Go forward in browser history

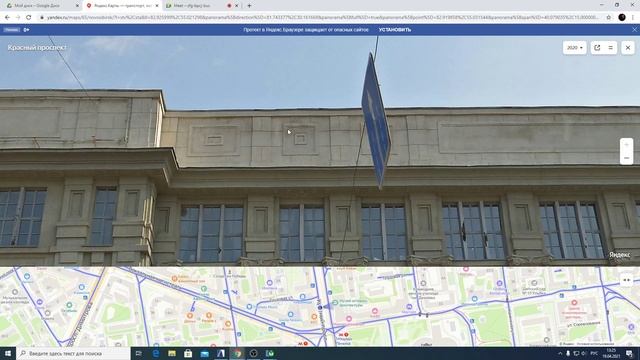(18, 18)
